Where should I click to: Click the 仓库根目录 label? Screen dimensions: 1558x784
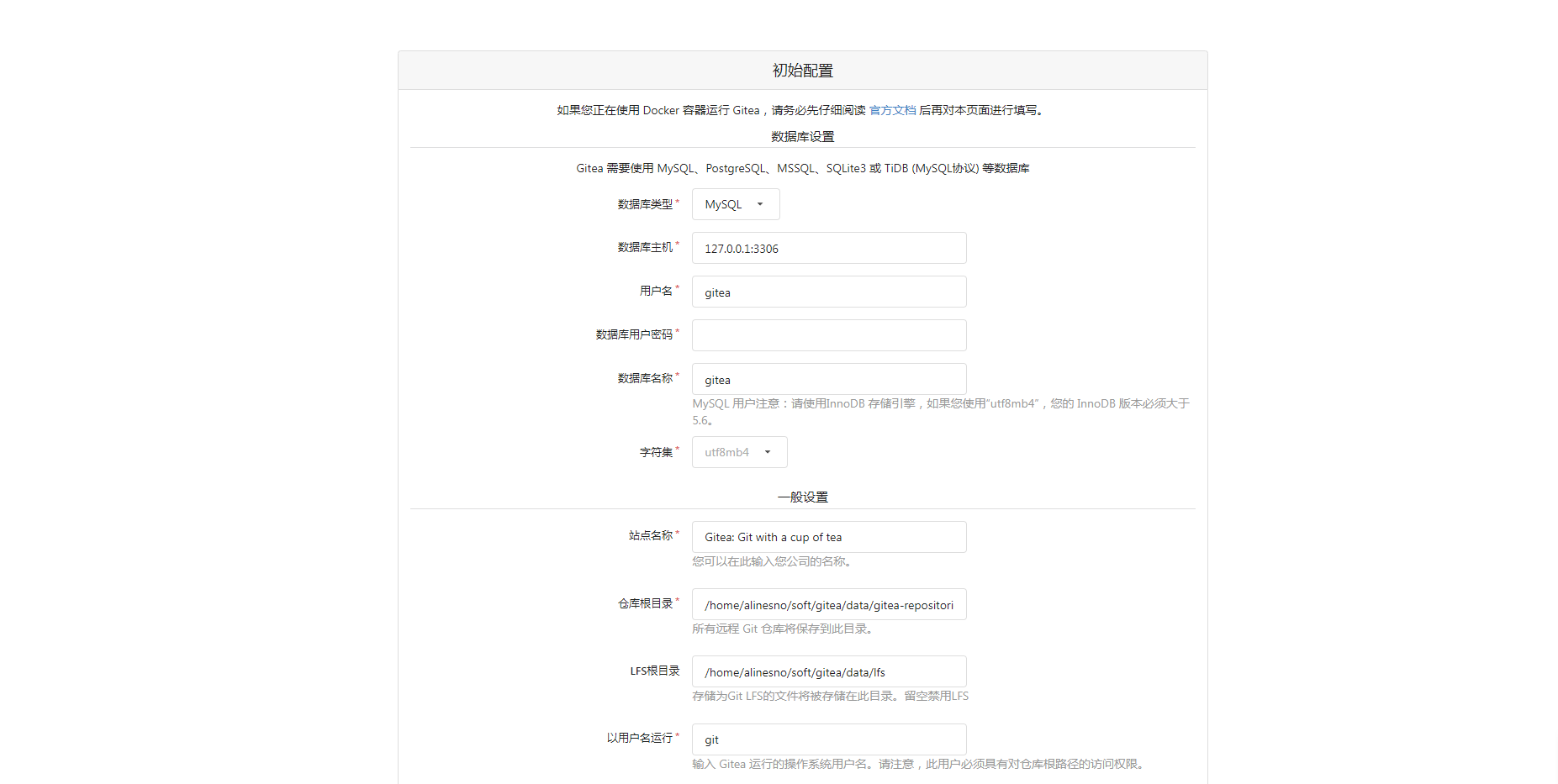click(x=645, y=603)
